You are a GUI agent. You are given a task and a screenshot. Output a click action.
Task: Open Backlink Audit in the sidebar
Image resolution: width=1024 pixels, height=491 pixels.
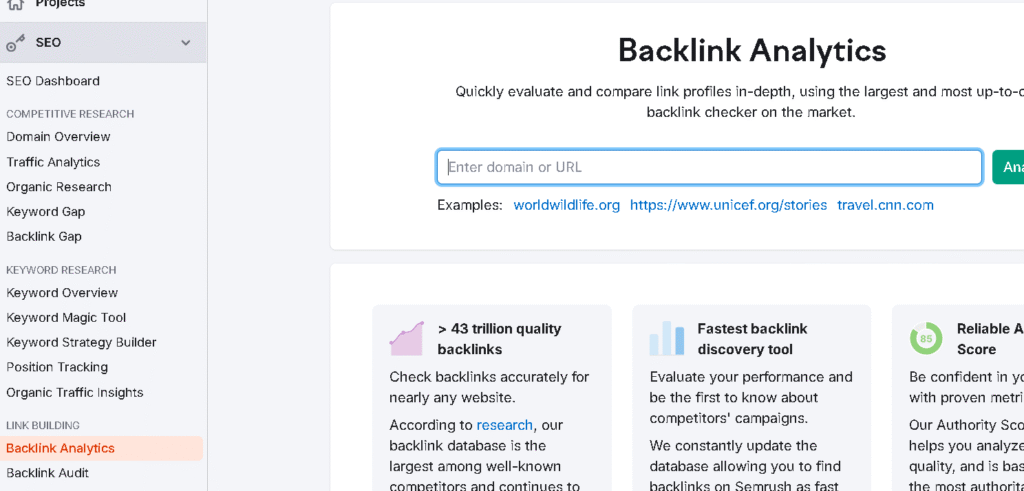click(x=47, y=473)
